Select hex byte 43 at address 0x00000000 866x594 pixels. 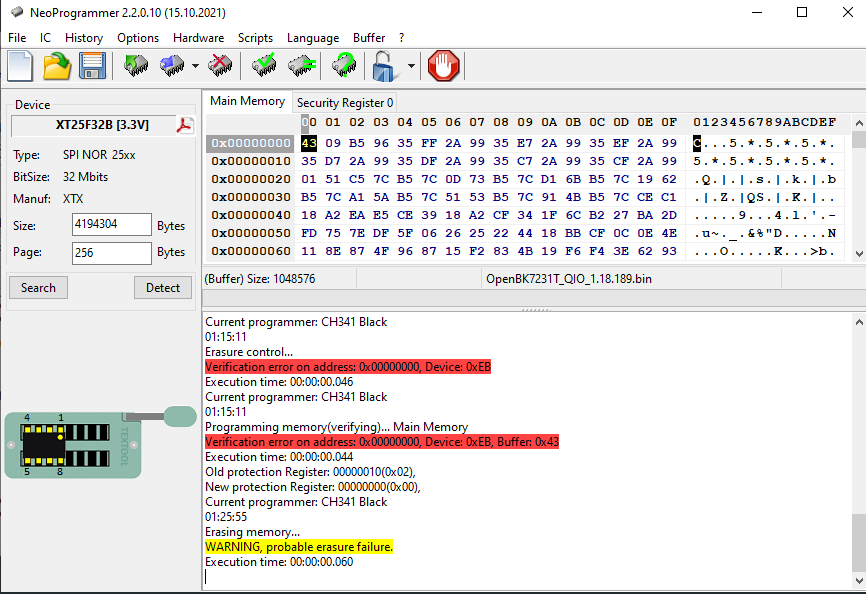coord(309,143)
